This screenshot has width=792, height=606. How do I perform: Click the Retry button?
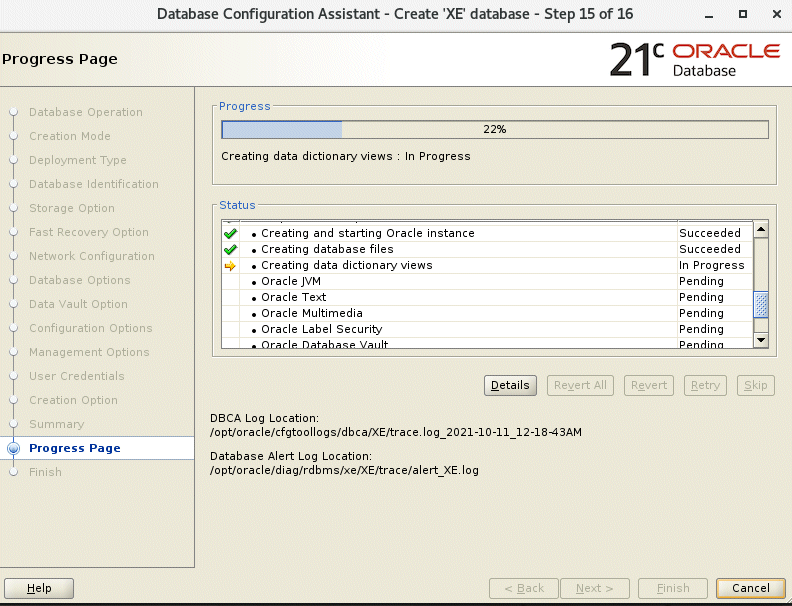(705, 385)
